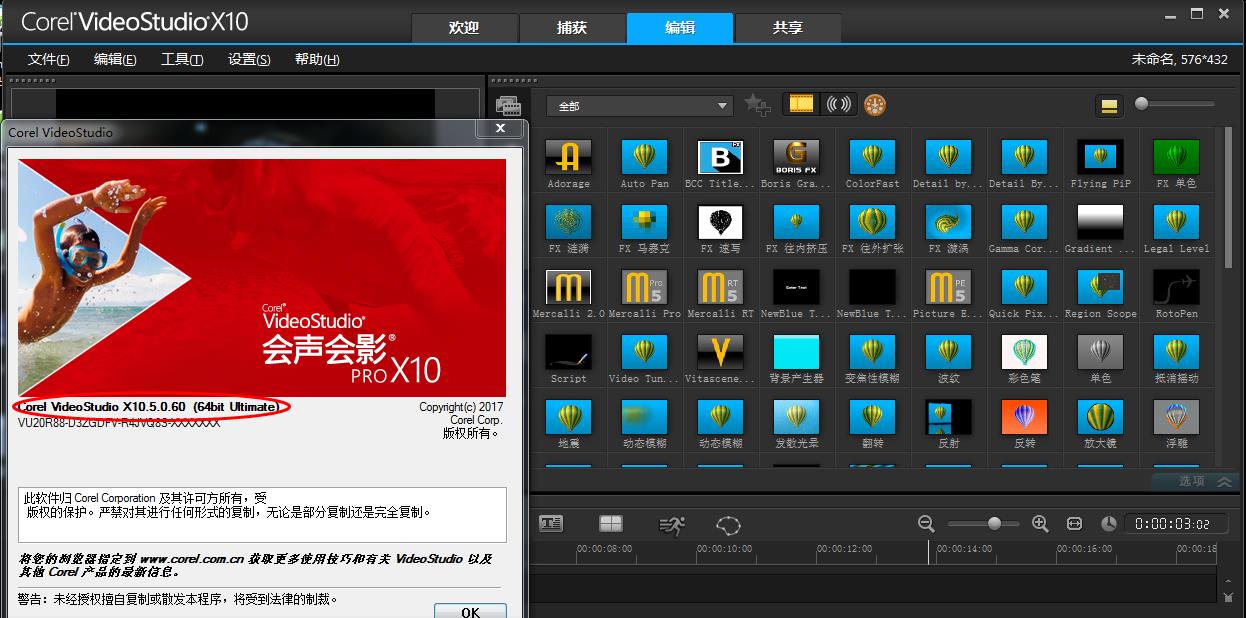This screenshot has height=618, width=1246.
Task: Click OK in the About dialog
Action: (470, 611)
